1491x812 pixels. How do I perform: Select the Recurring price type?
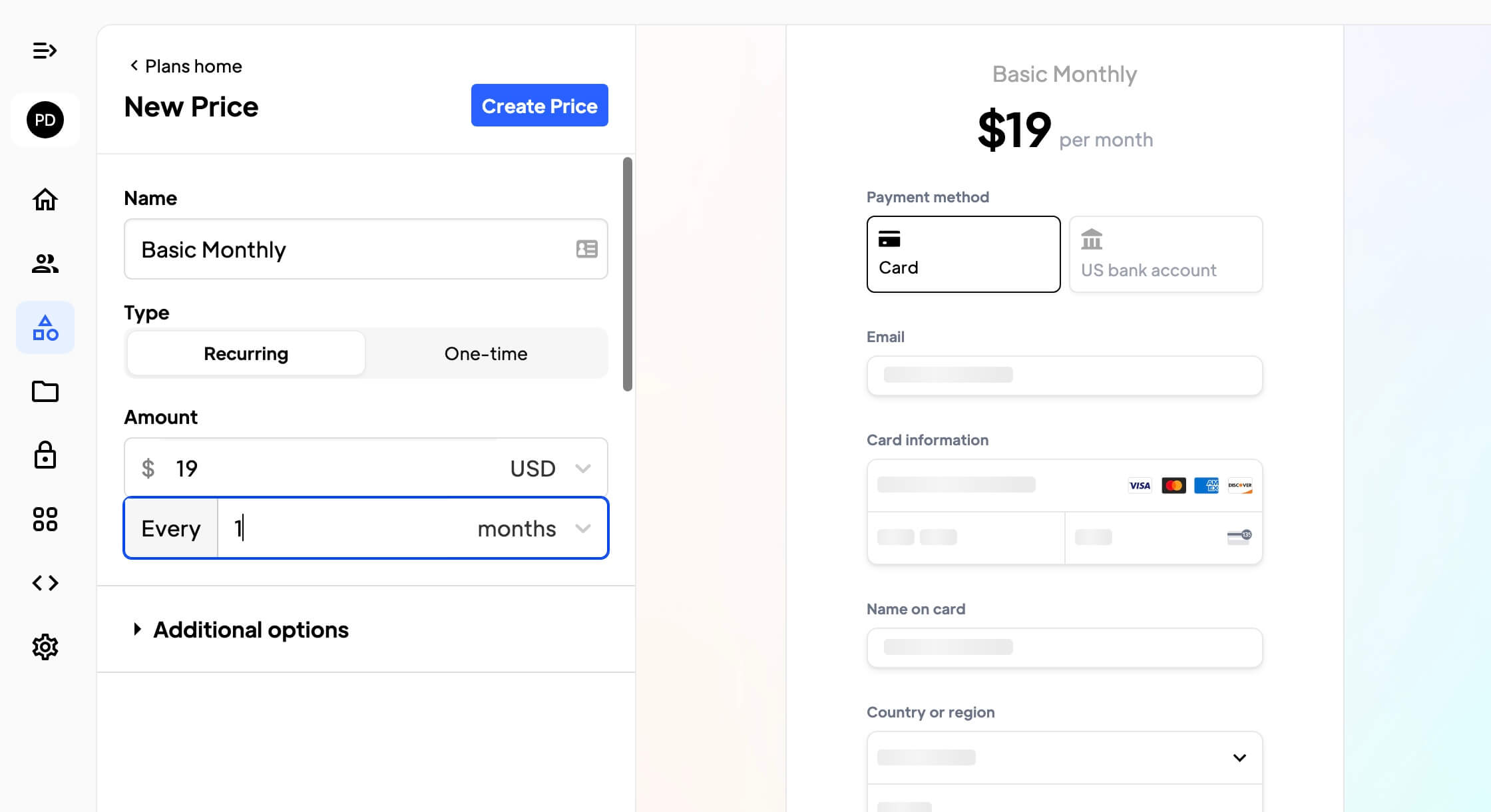246,353
